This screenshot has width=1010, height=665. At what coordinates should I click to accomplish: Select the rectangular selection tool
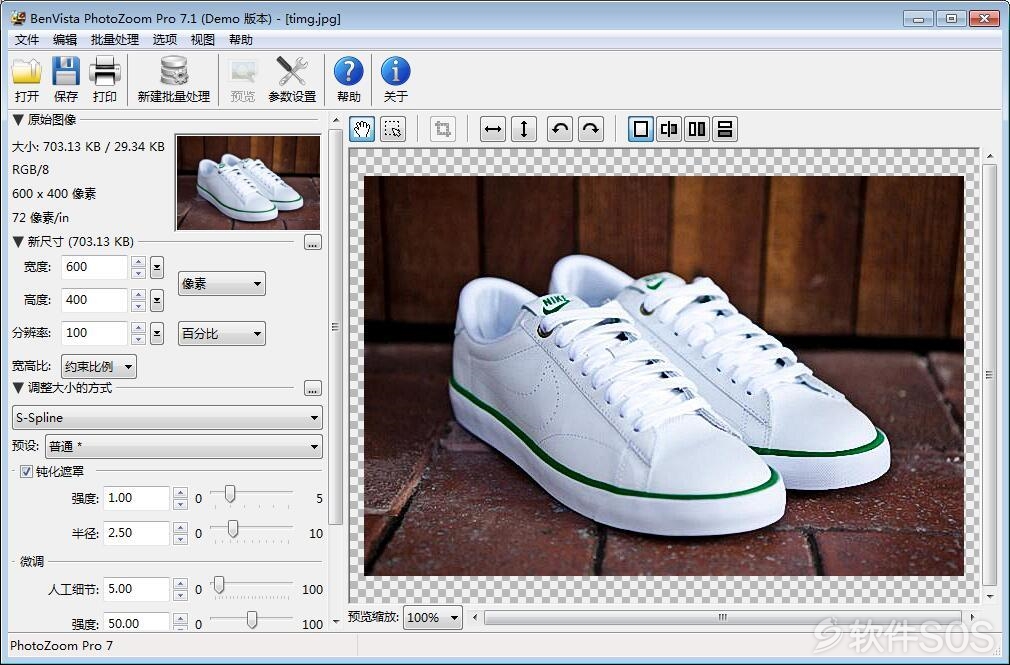pos(393,129)
